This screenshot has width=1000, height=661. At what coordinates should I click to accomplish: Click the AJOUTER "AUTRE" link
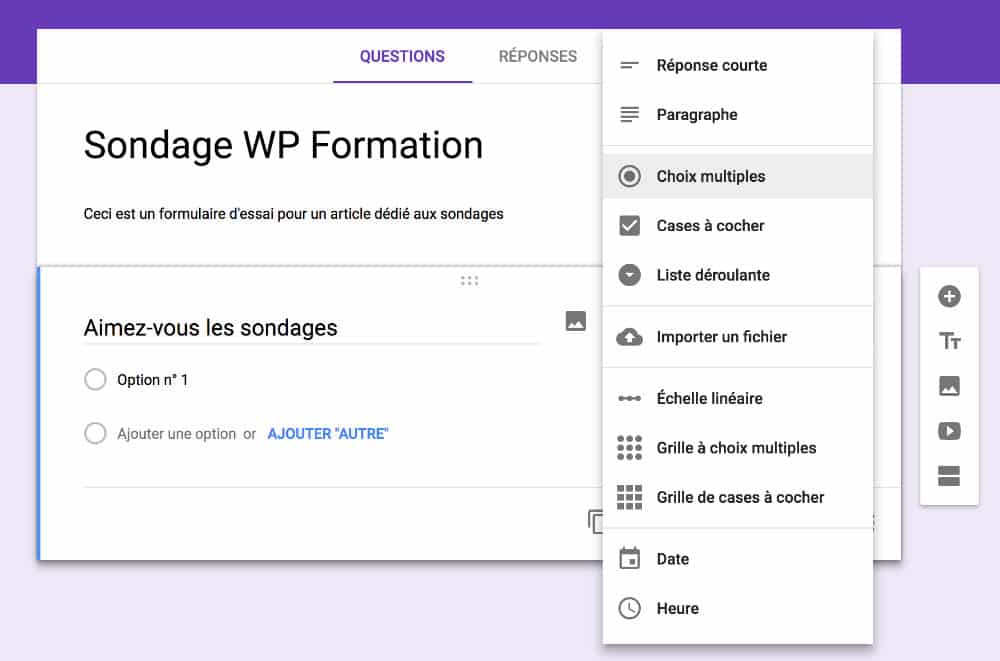[x=328, y=433]
